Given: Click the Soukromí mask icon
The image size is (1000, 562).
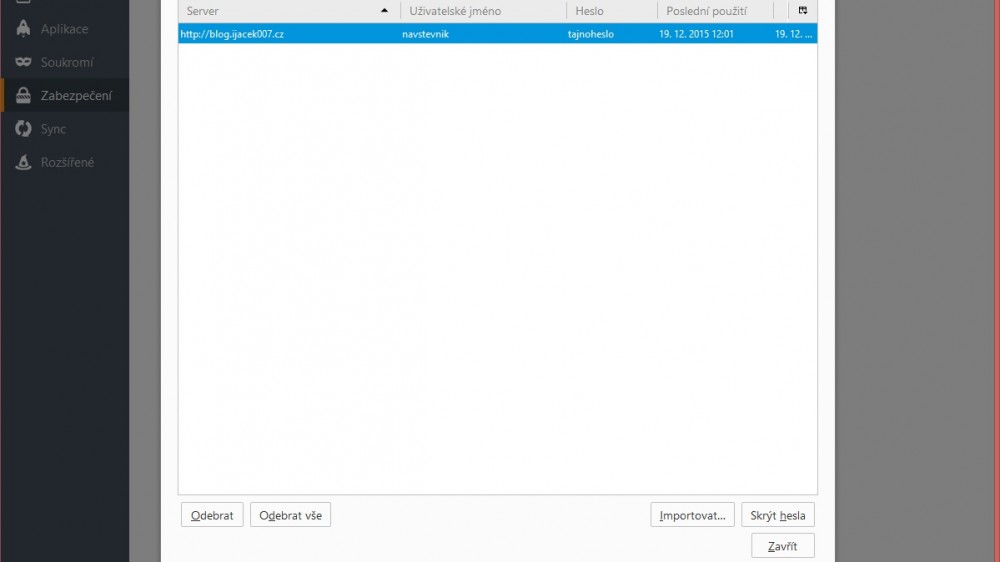Looking at the screenshot, I should pos(23,62).
